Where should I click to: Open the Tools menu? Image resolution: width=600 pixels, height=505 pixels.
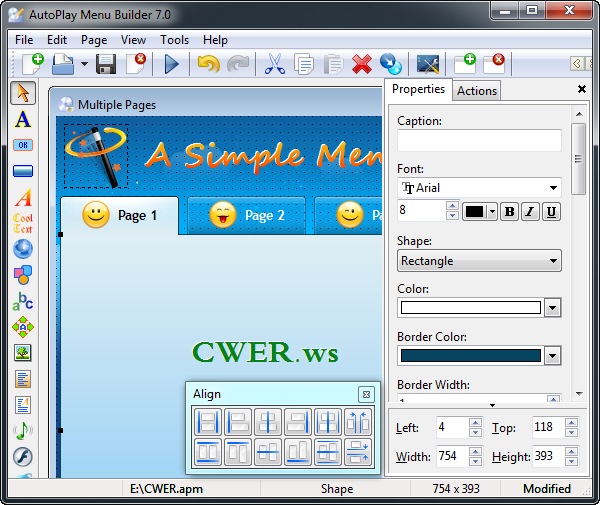click(x=174, y=40)
